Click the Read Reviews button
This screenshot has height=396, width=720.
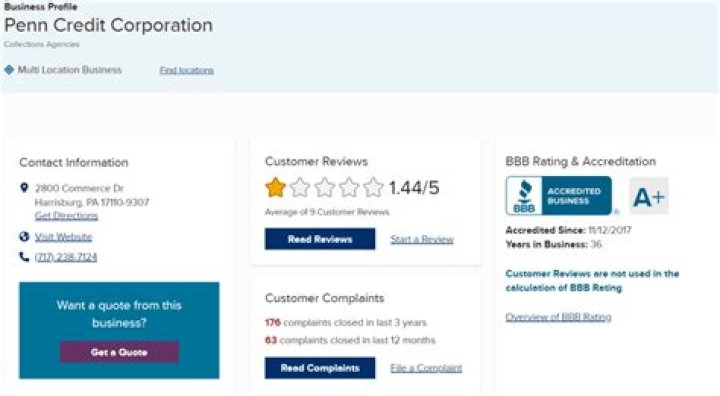(320, 239)
